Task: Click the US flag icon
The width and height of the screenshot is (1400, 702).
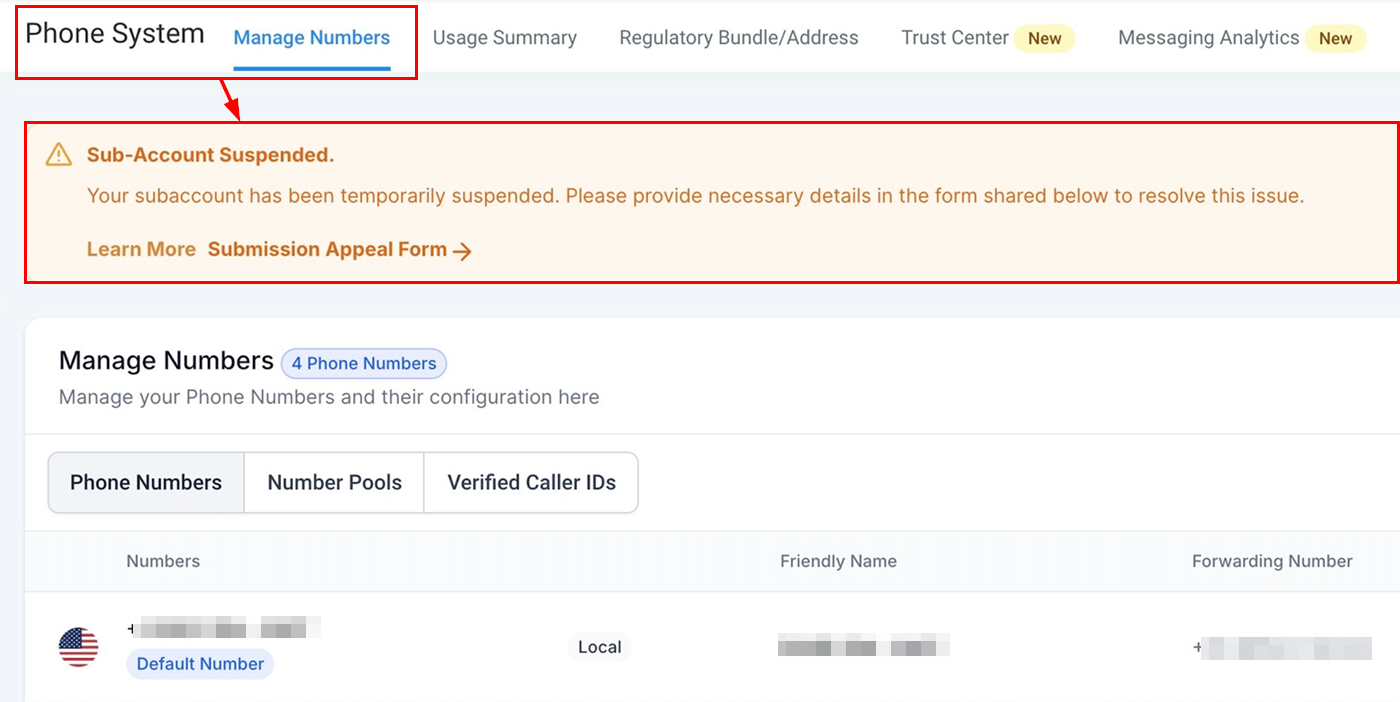Action: [79, 647]
